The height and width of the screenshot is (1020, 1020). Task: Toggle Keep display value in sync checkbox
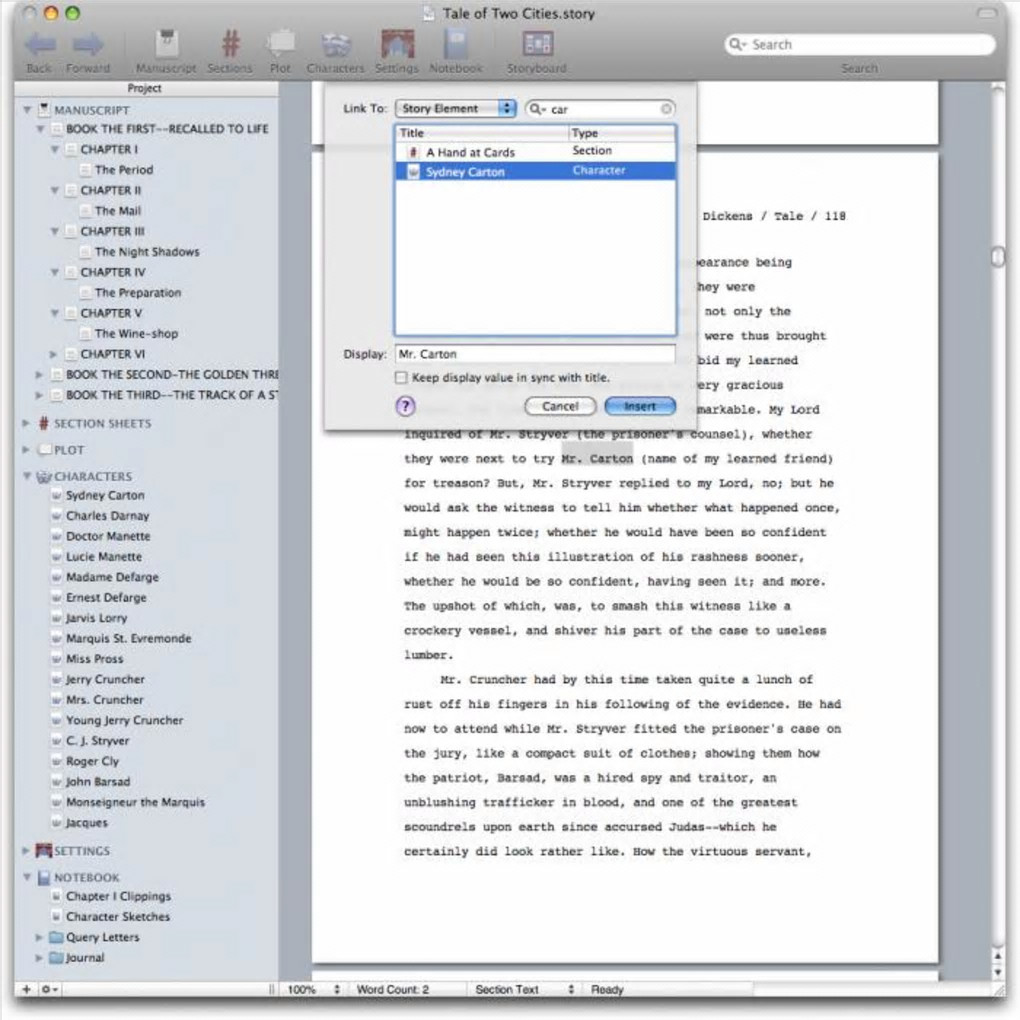click(401, 377)
